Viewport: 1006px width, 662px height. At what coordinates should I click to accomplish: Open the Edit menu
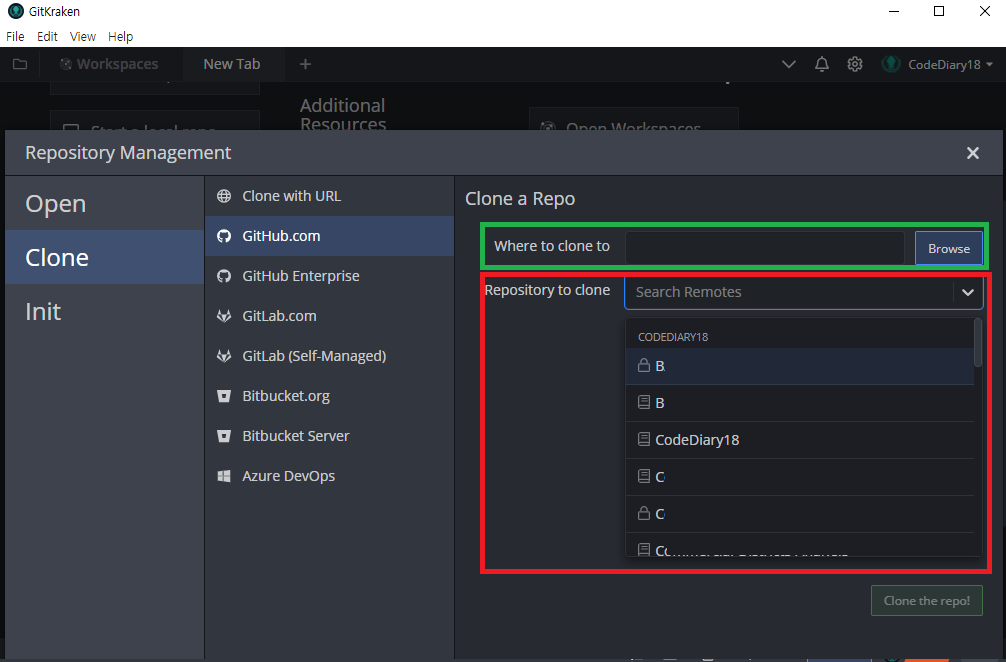pyautogui.click(x=47, y=37)
